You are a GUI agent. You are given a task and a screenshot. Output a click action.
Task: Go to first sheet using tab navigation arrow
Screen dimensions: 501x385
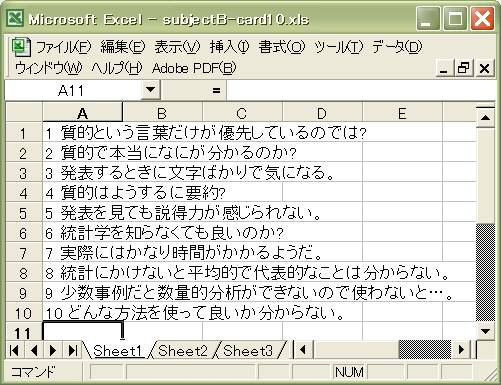coord(14,350)
